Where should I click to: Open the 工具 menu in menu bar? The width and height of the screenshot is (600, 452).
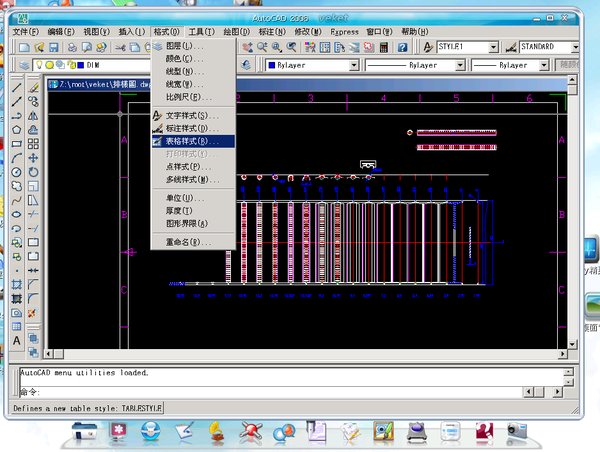point(201,32)
